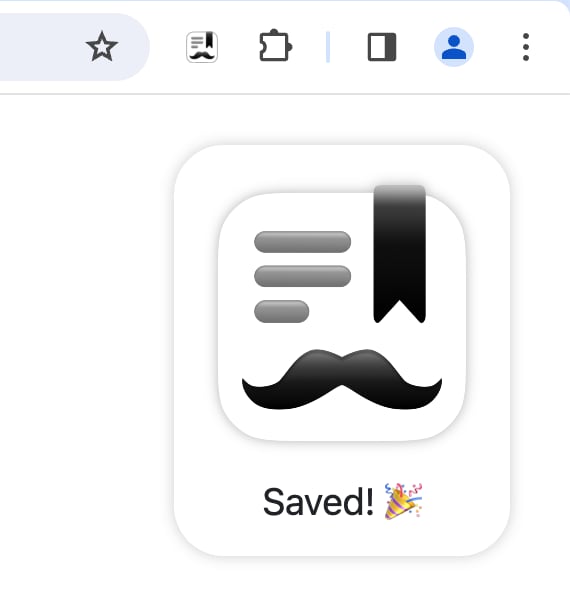The height and width of the screenshot is (609, 570).
Task: Open the Extensions puzzle-piece menu
Action: coord(275,46)
